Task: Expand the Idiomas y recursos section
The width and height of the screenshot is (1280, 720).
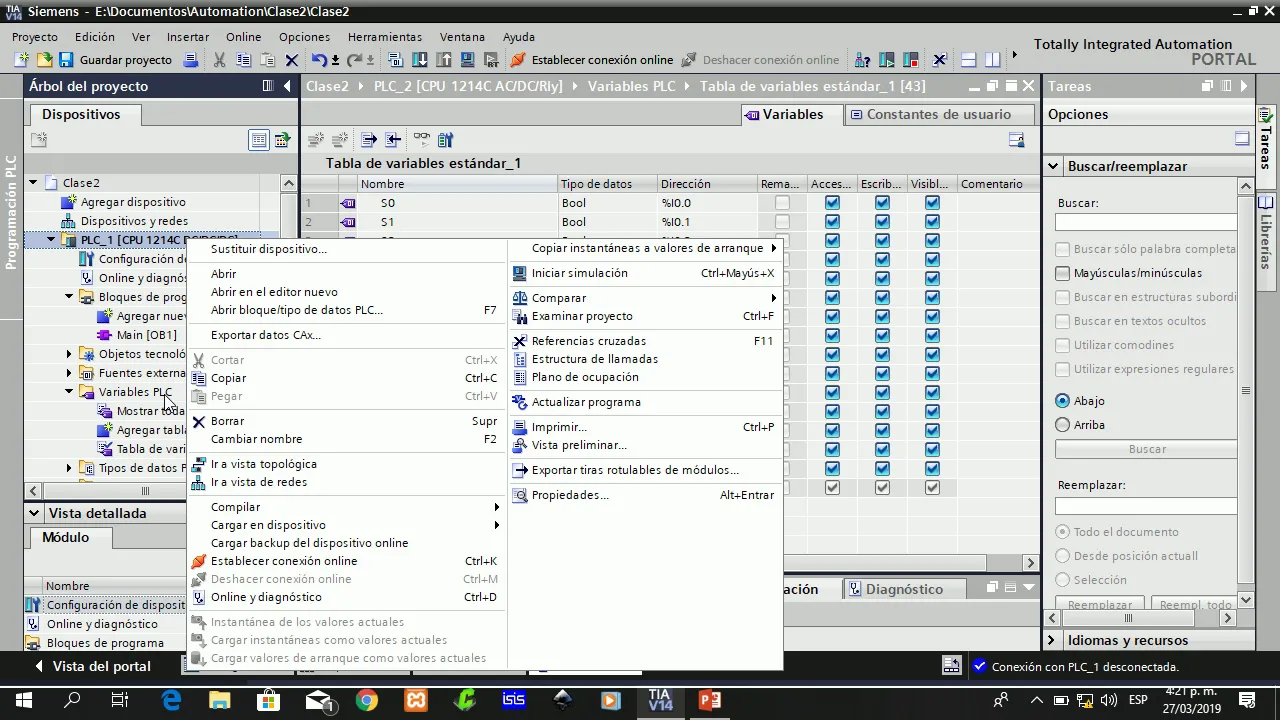Action: tap(1052, 640)
